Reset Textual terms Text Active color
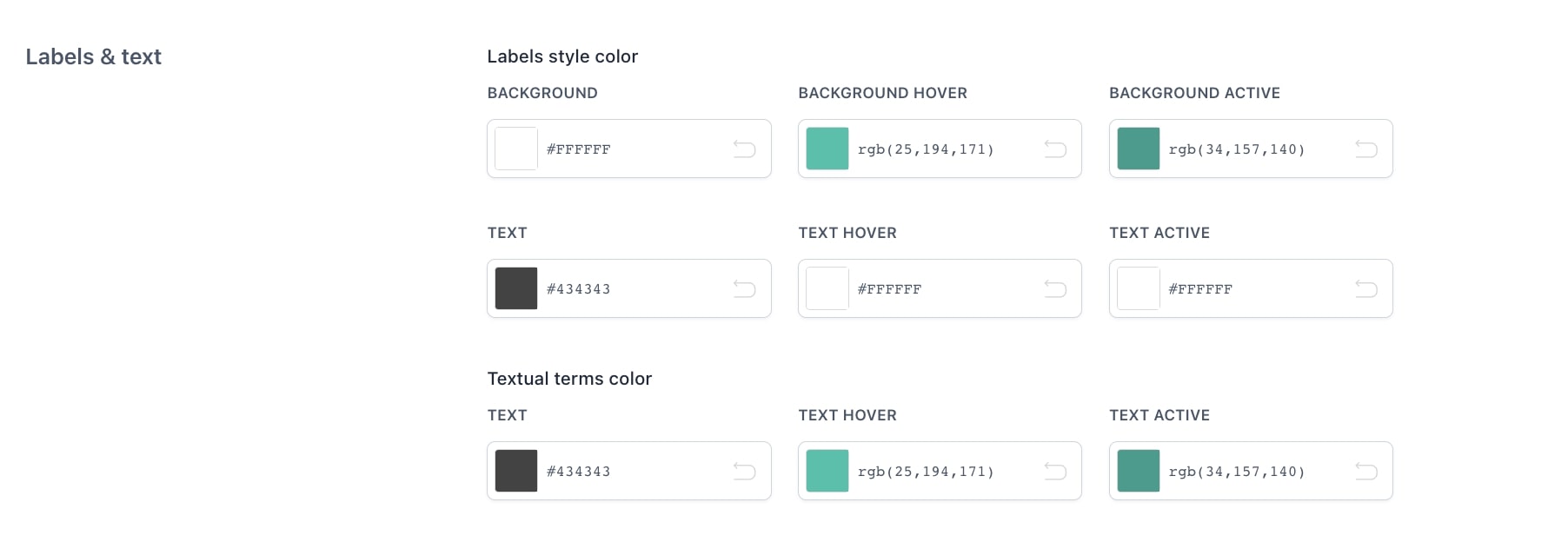Image resolution: width=1568 pixels, height=542 pixels. click(x=1365, y=472)
